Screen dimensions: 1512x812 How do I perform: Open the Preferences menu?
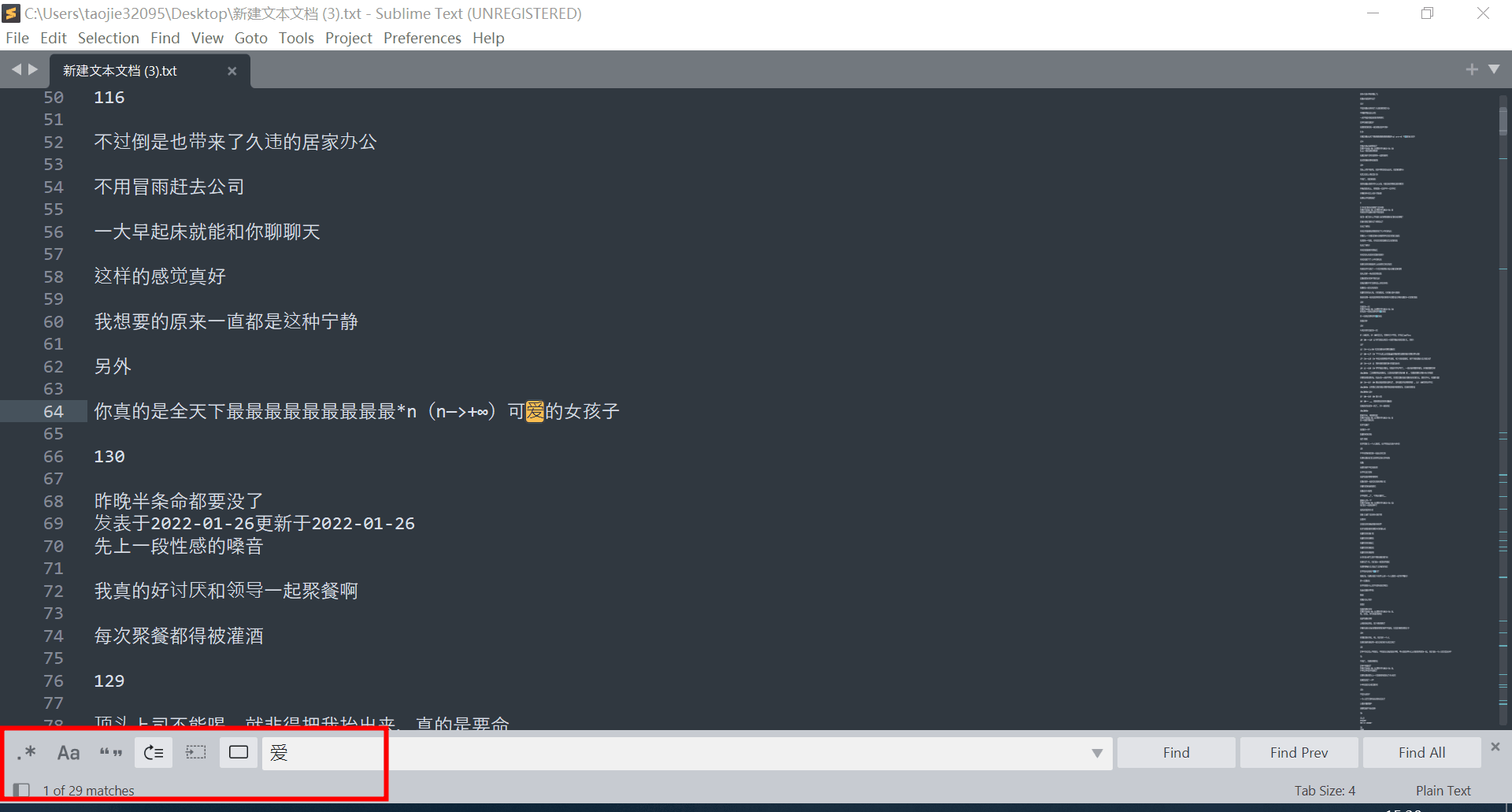pos(423,38)
